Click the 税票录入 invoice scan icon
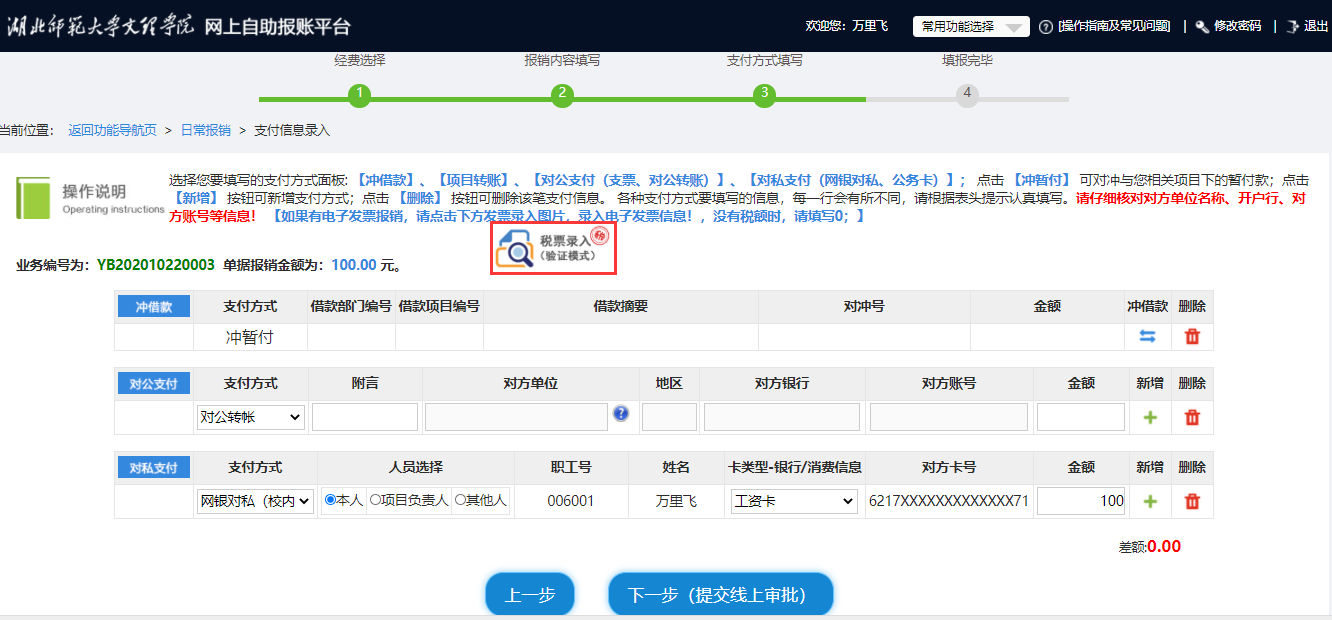Viewport: 1332px width, 620px height. tap(553, 248)
